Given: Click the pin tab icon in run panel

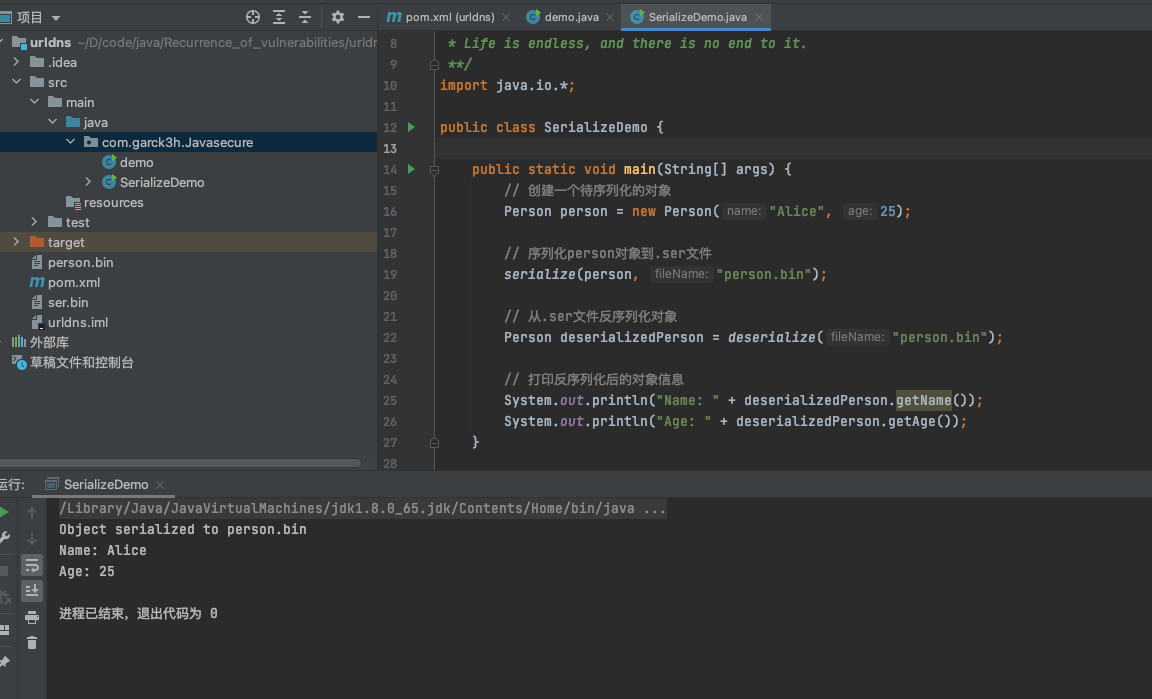Looking at the screenshot, I should coord(4,662).
